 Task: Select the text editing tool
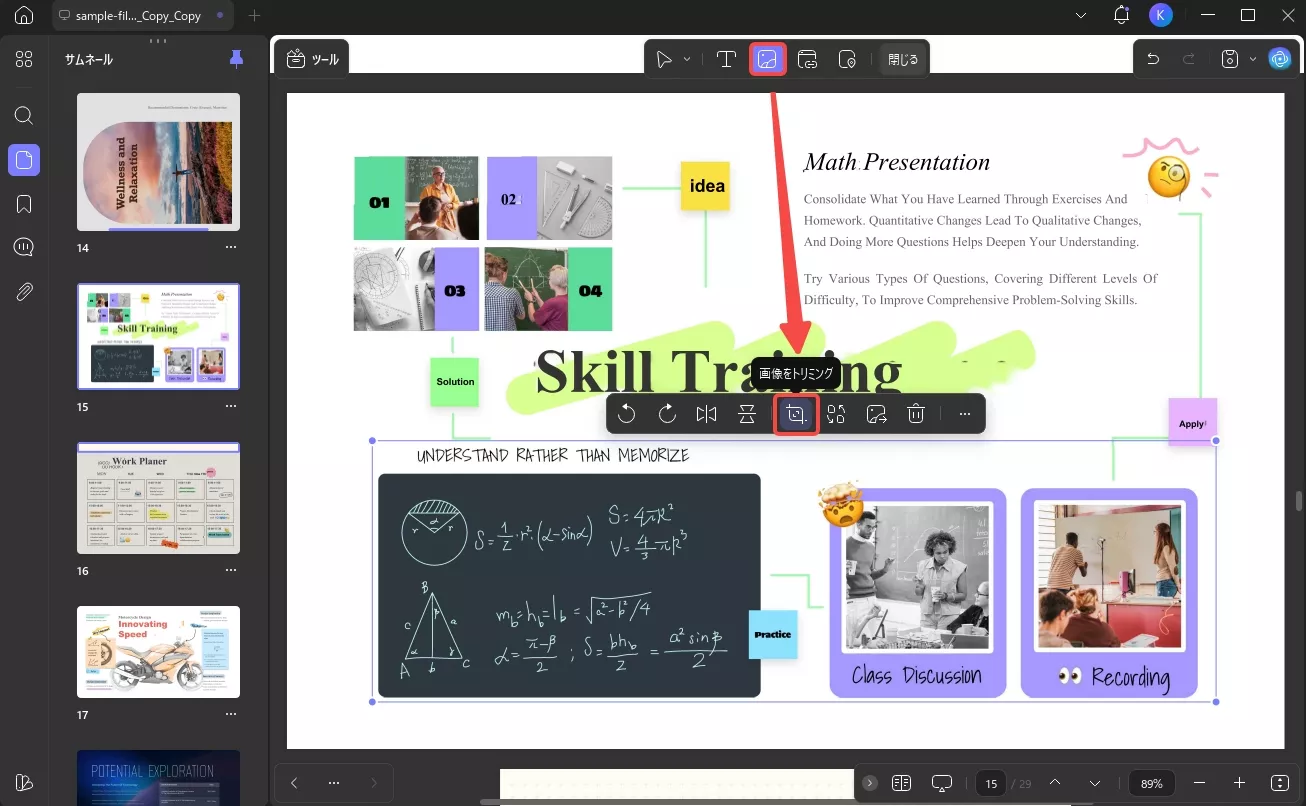pyautogui.click(x=727, y=60)
